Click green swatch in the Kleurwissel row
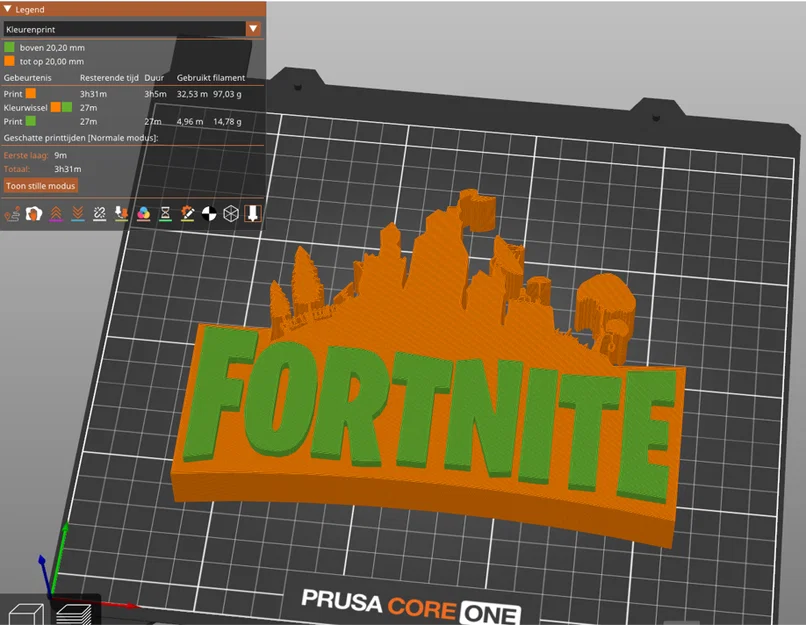 tap(67, 107)
